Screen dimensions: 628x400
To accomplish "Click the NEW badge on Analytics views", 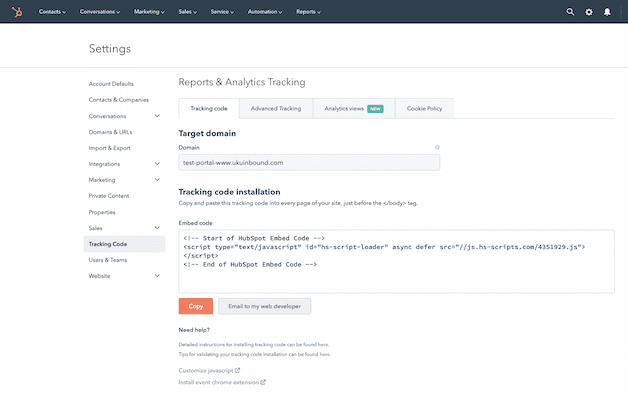I will click(375, 109).
